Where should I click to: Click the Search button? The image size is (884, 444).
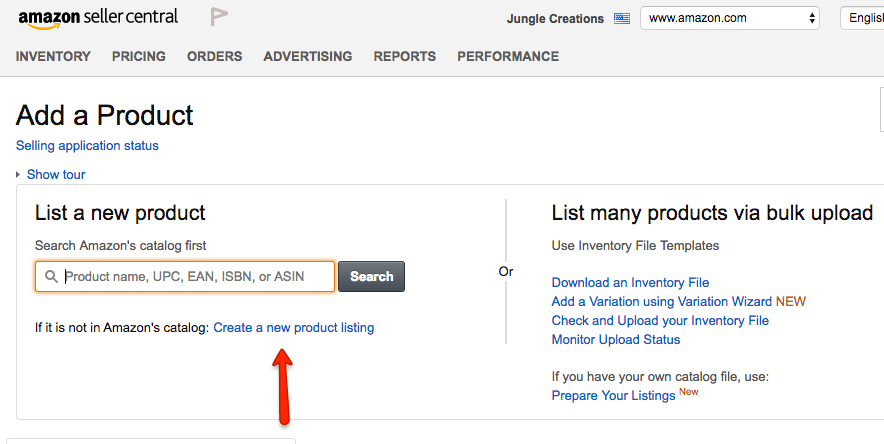pyautogui.click(x=372, y=277)
